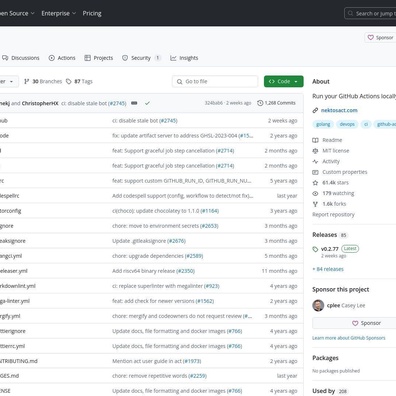The image size is (396, 396).
Task: Open the Releases heading link
Action: pos(325,235)
